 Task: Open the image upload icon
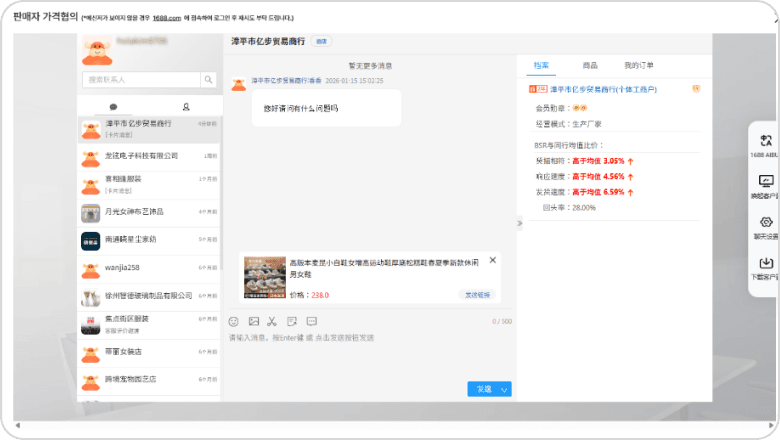(x=253, y=321)
